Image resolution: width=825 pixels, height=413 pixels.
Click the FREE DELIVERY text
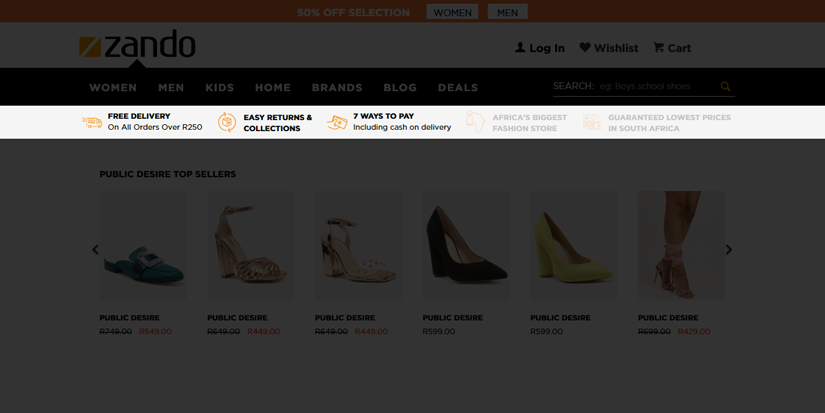click(139, 116)
